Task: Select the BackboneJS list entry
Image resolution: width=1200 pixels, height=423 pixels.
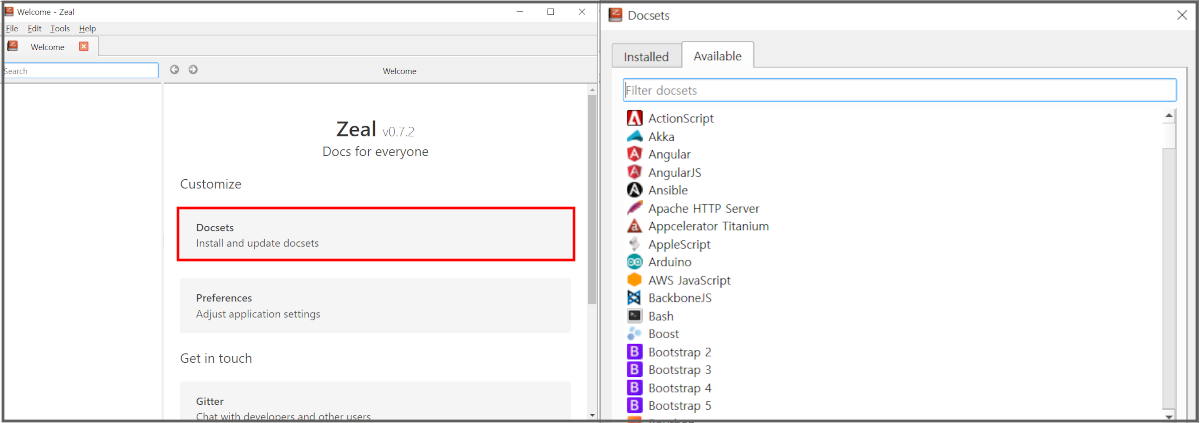Action: click(679, 298)
